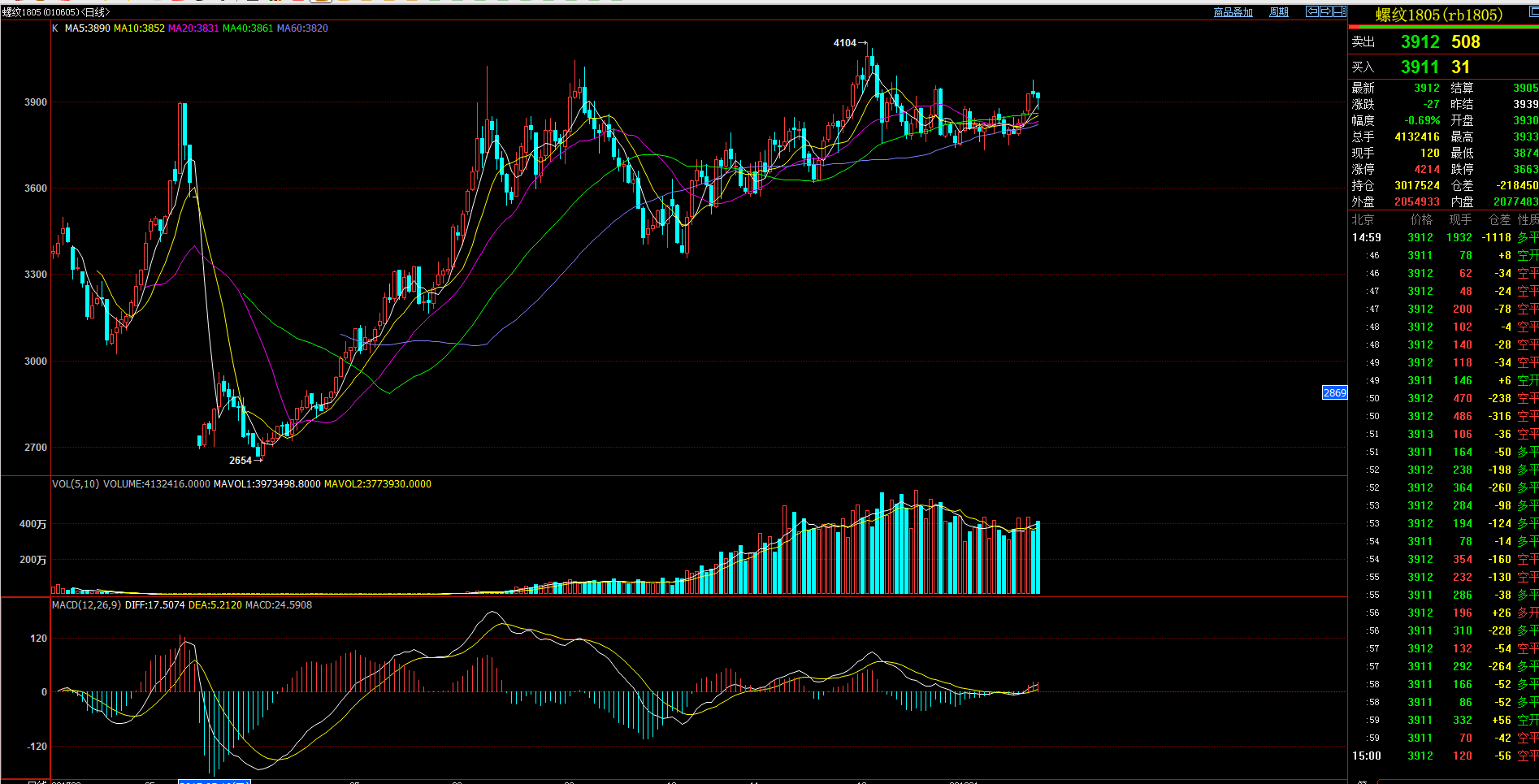
Task: Click the 螺纹1805 (010605)<日线> chart title
Action: [55, 12]
